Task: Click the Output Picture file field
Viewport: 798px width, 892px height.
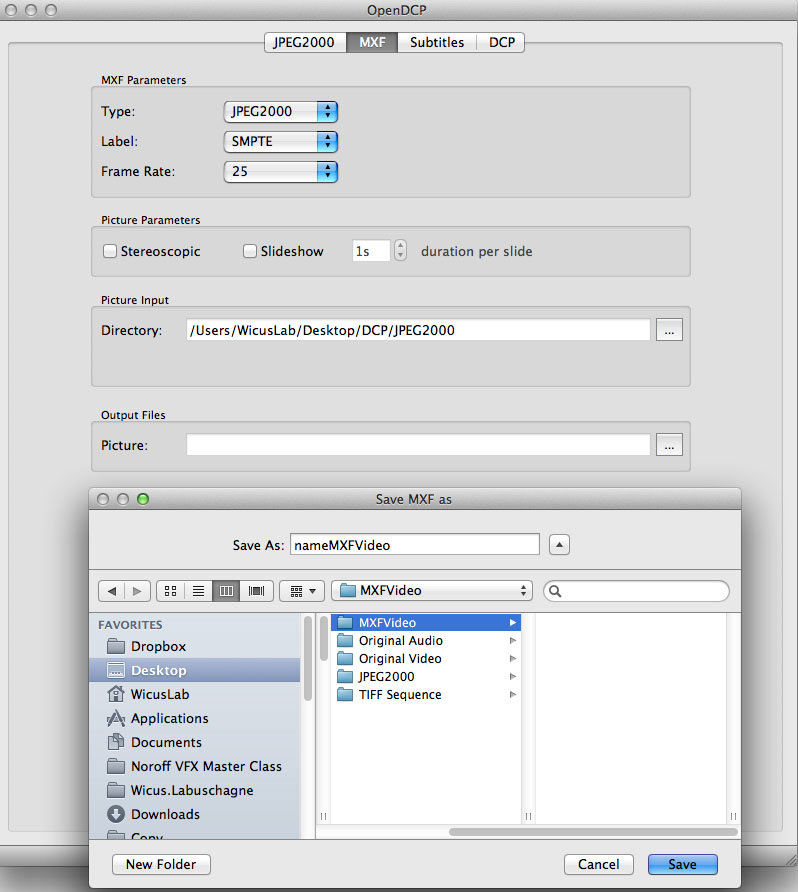Action: pos(418,445)
